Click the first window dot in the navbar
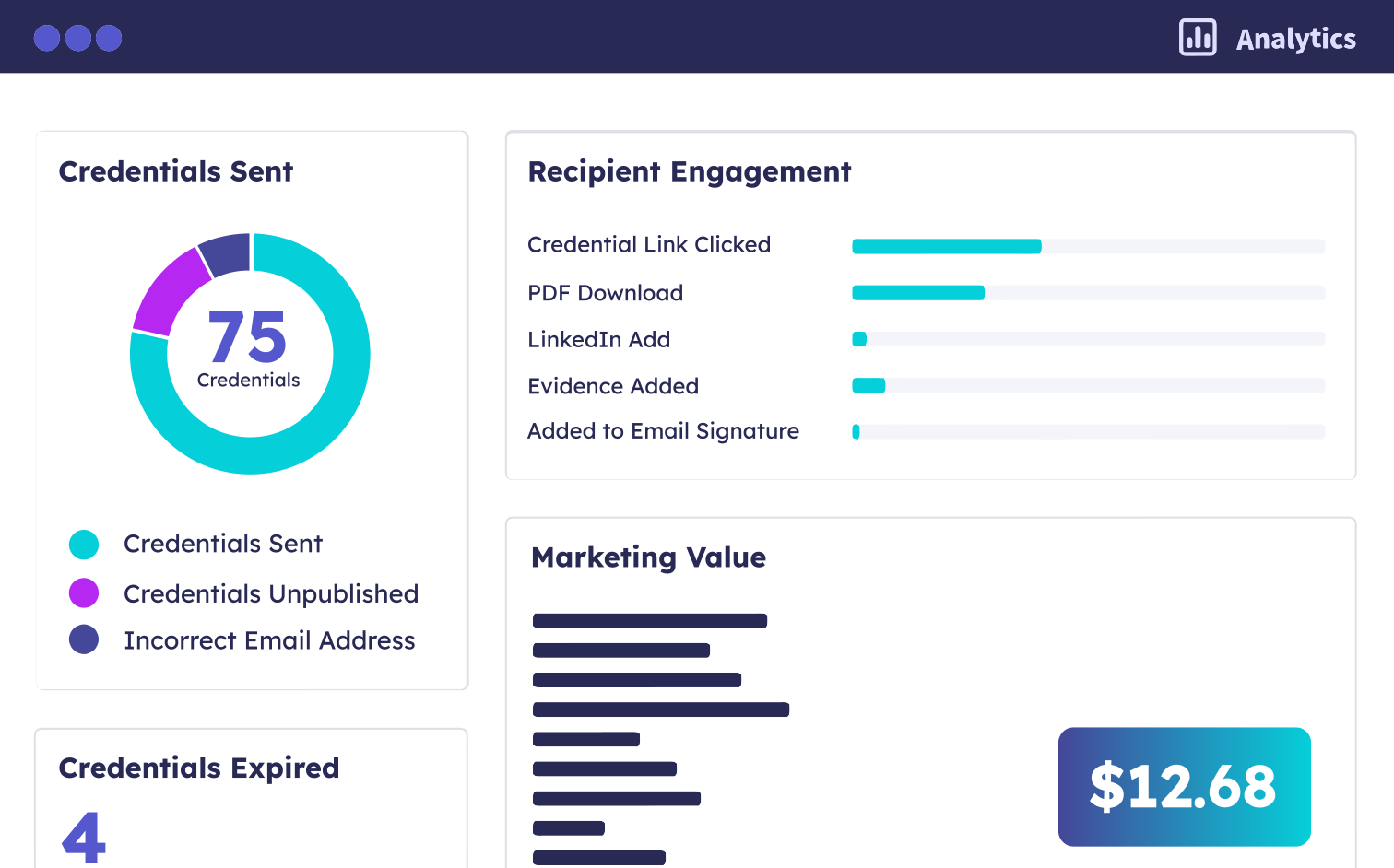The width and height of the screenshot is (1394, 868). pyautogui.click(x=47, y=38)
